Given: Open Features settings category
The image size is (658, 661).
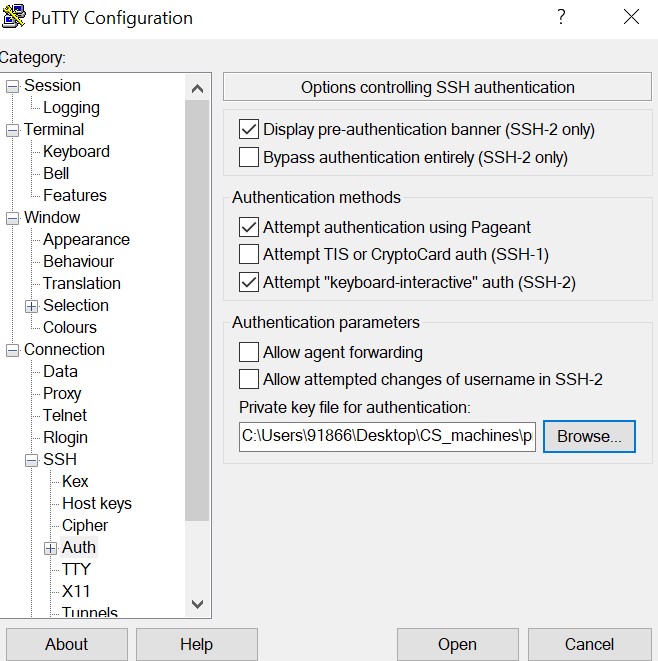Looking at the screenshot, I should coord(75,196).
